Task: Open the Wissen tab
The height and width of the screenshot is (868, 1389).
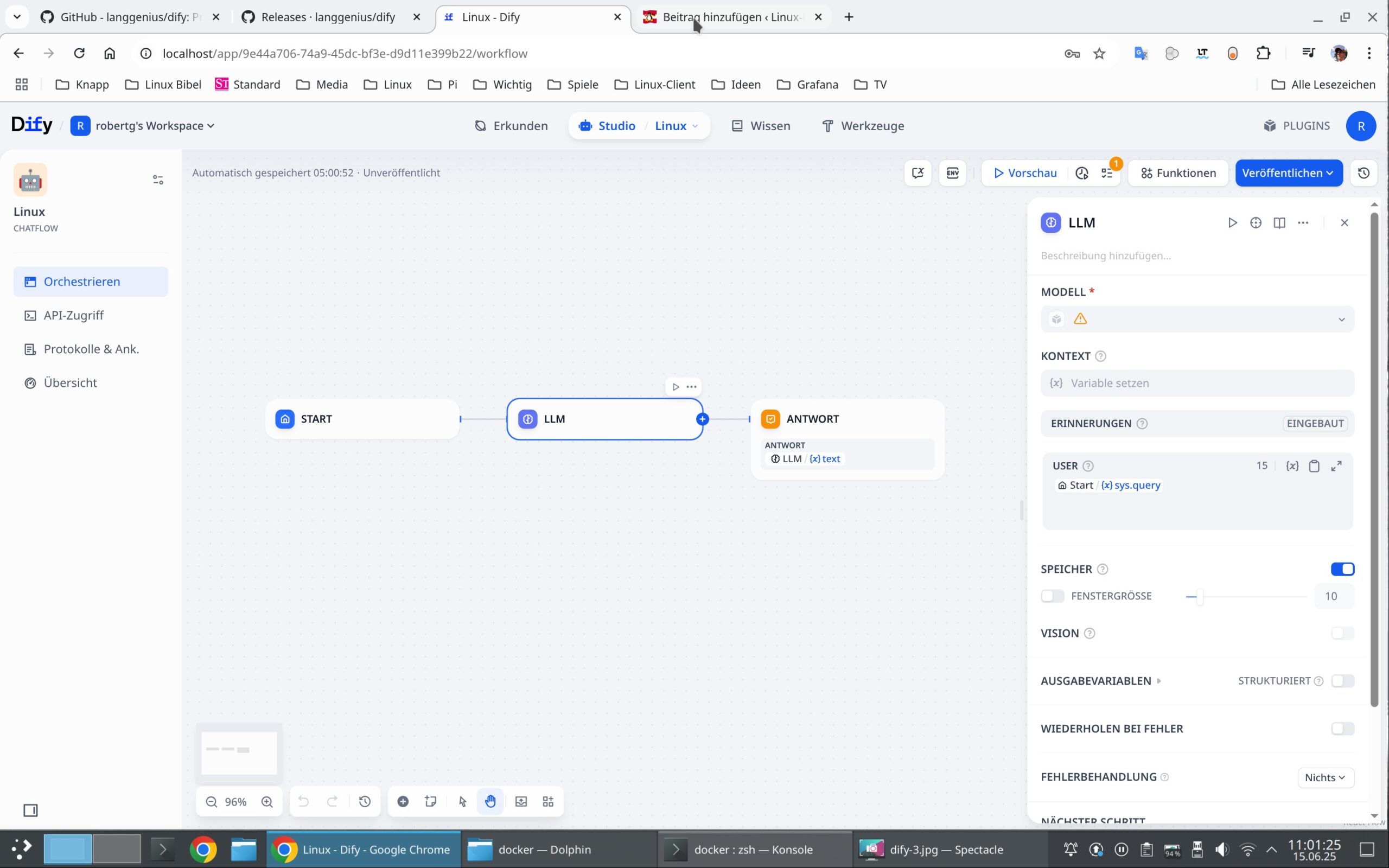Action: (761, 126)
